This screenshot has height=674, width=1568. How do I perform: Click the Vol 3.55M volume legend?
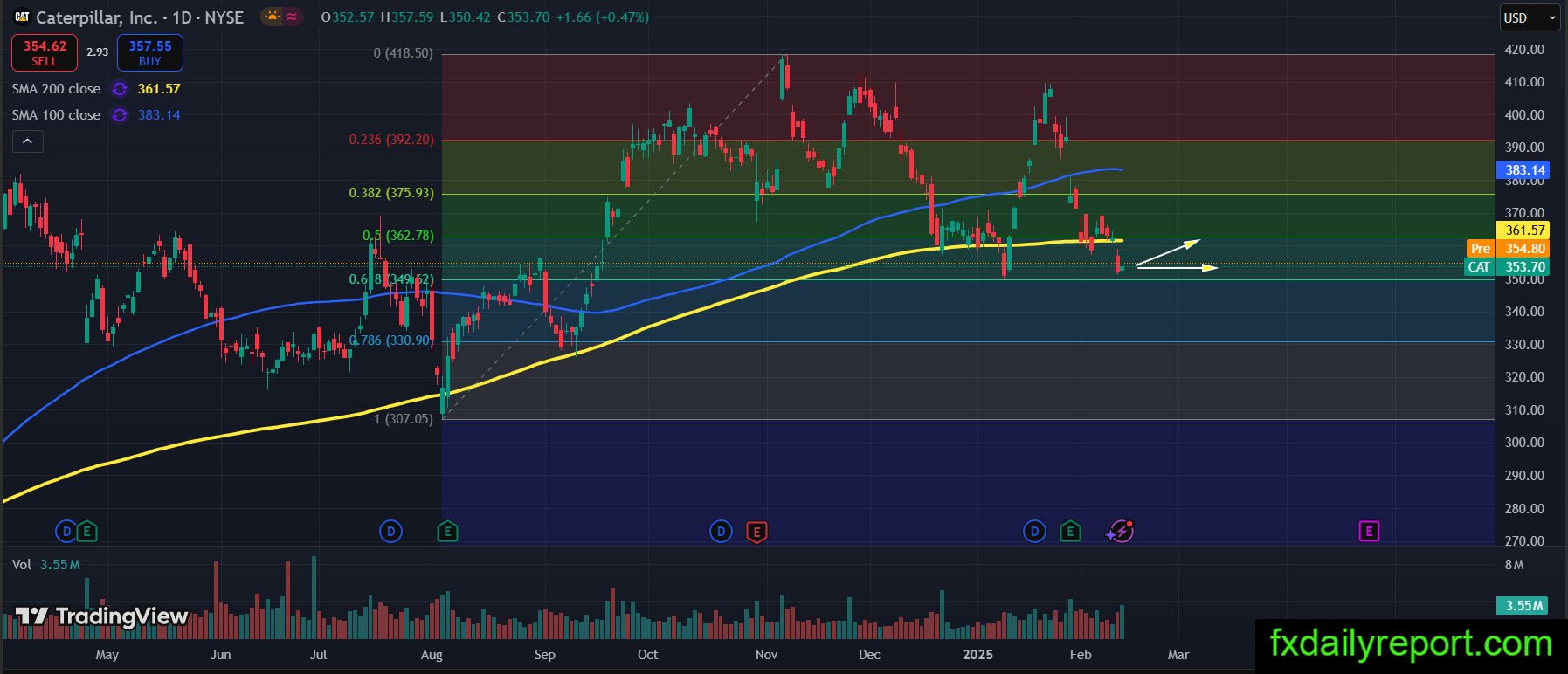pos(46,565)
